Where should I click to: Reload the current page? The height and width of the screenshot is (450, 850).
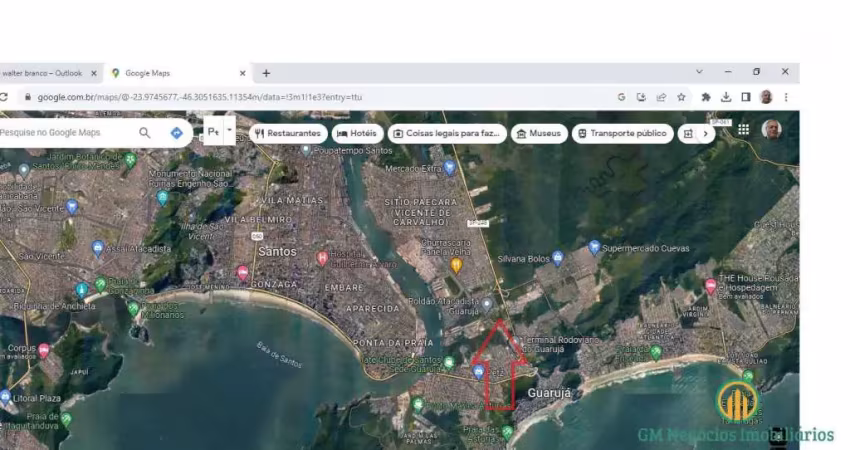coord(4,97)
